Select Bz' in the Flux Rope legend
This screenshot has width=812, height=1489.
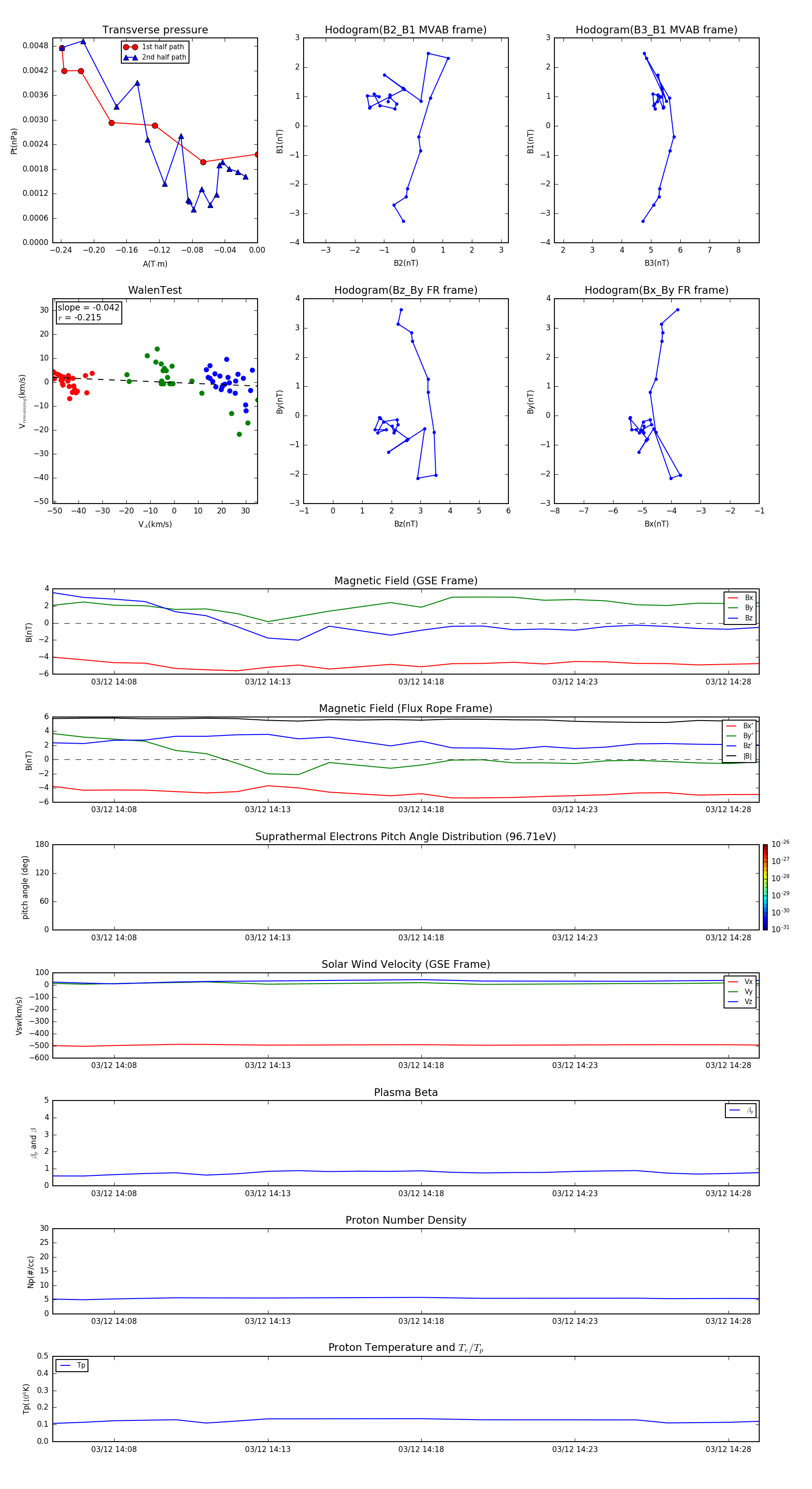[x=740, y=746]
